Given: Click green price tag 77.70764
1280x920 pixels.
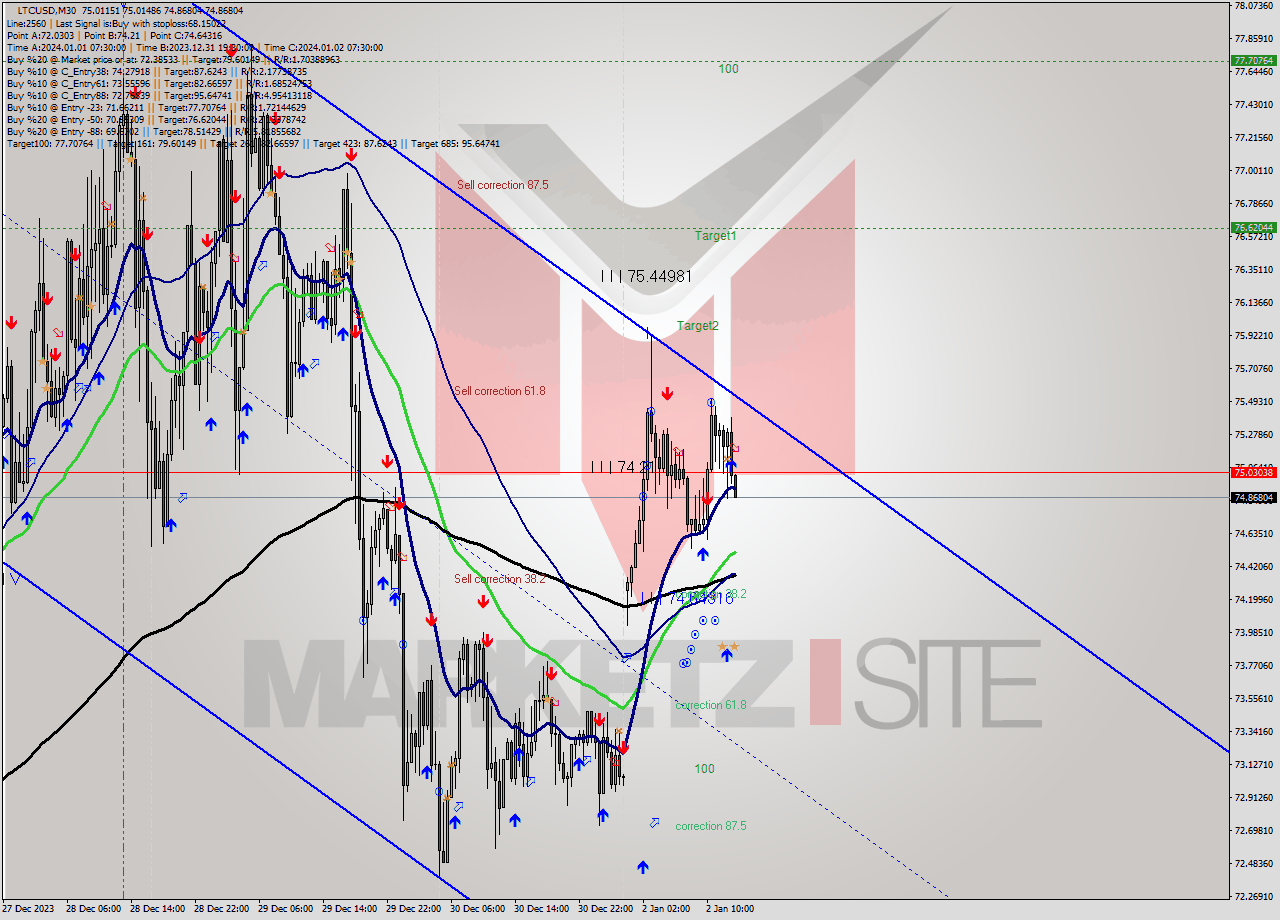Looking at the screenshot, I should (1253, 60).
